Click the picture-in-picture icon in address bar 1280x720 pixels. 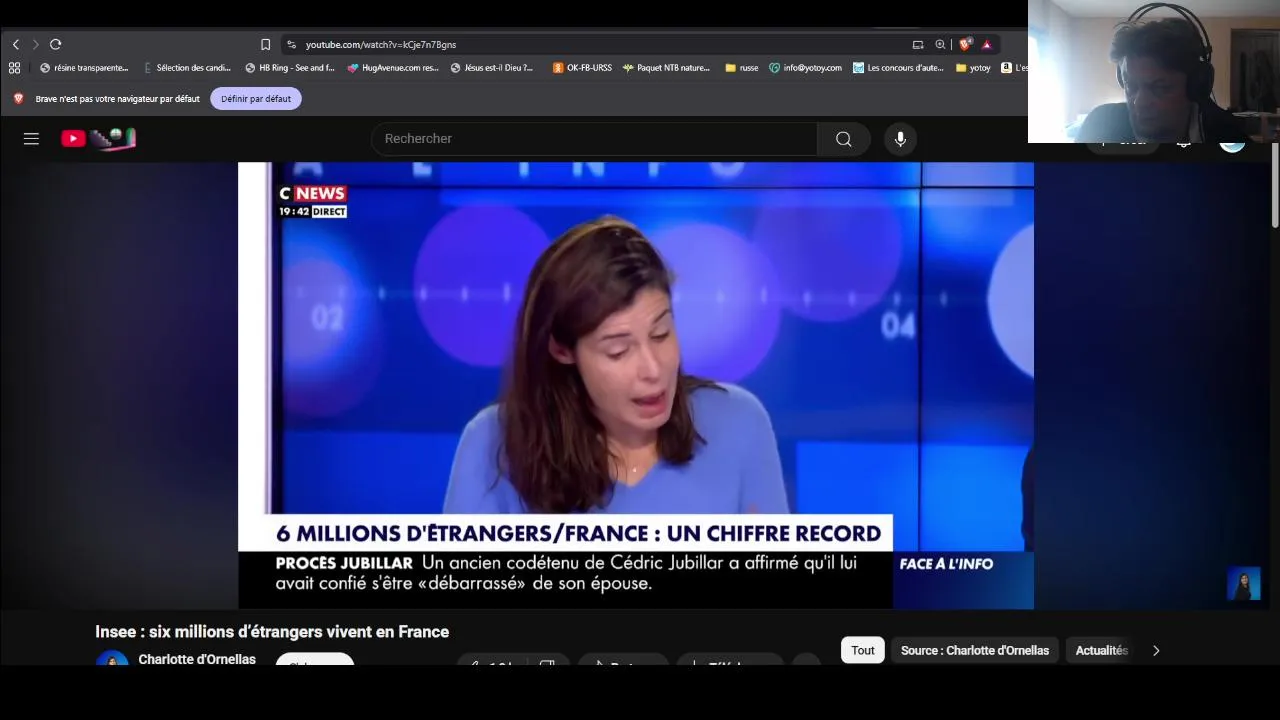(918, 44)
